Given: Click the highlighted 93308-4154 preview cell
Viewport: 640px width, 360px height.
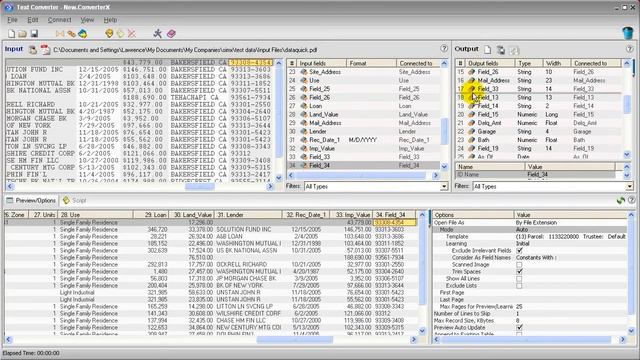Looking at the screenshot, I should [x=394, y=223].
